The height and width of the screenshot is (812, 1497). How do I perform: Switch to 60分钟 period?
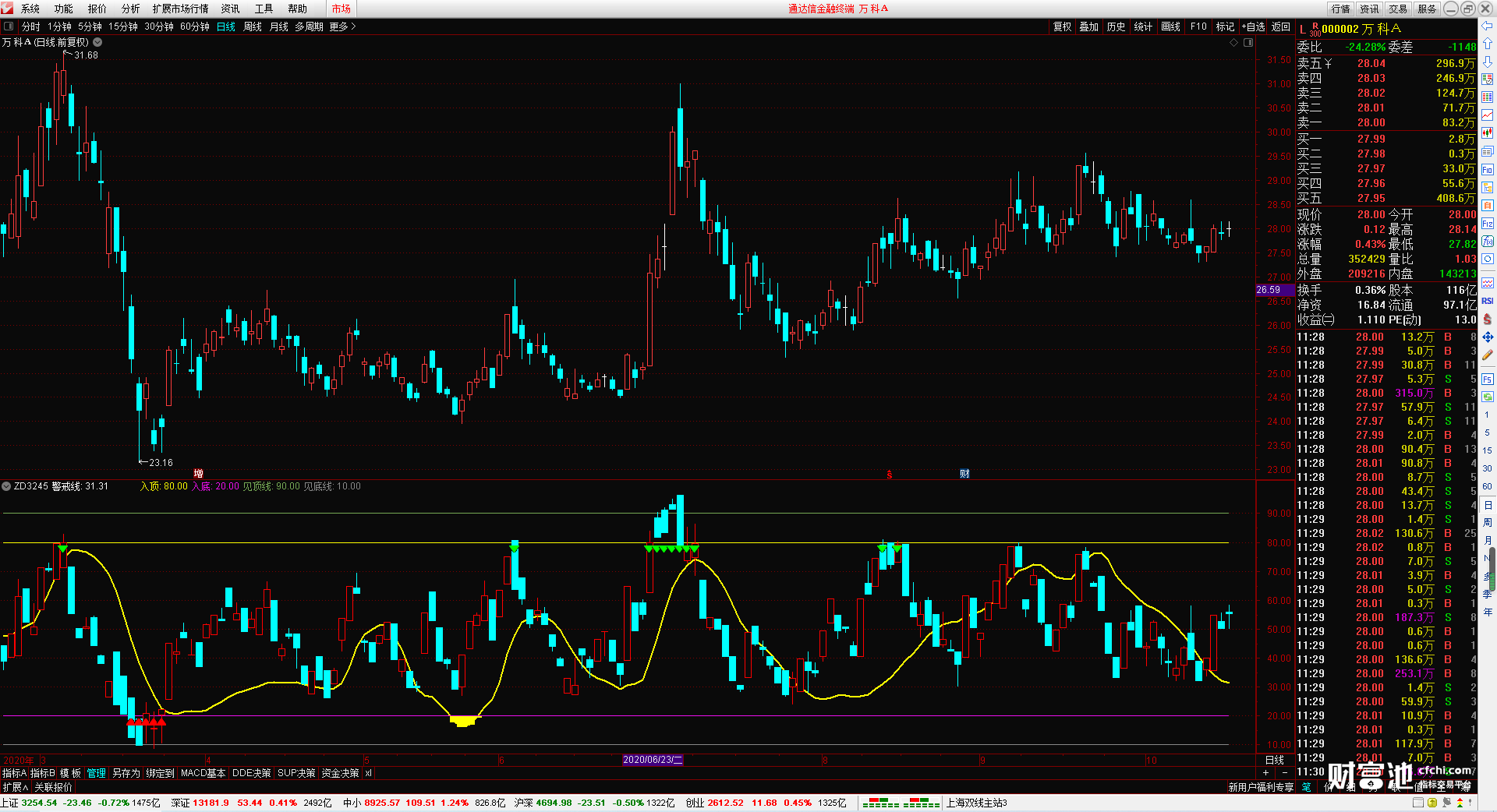pos(195,26)
